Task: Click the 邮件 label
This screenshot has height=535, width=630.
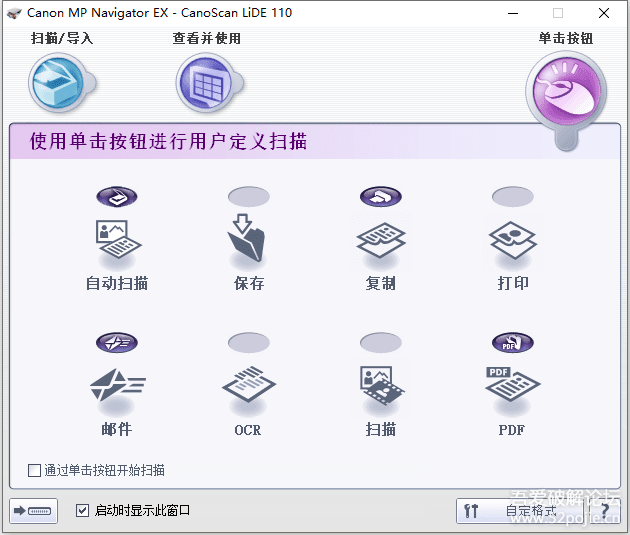Action: click(117, 429)
